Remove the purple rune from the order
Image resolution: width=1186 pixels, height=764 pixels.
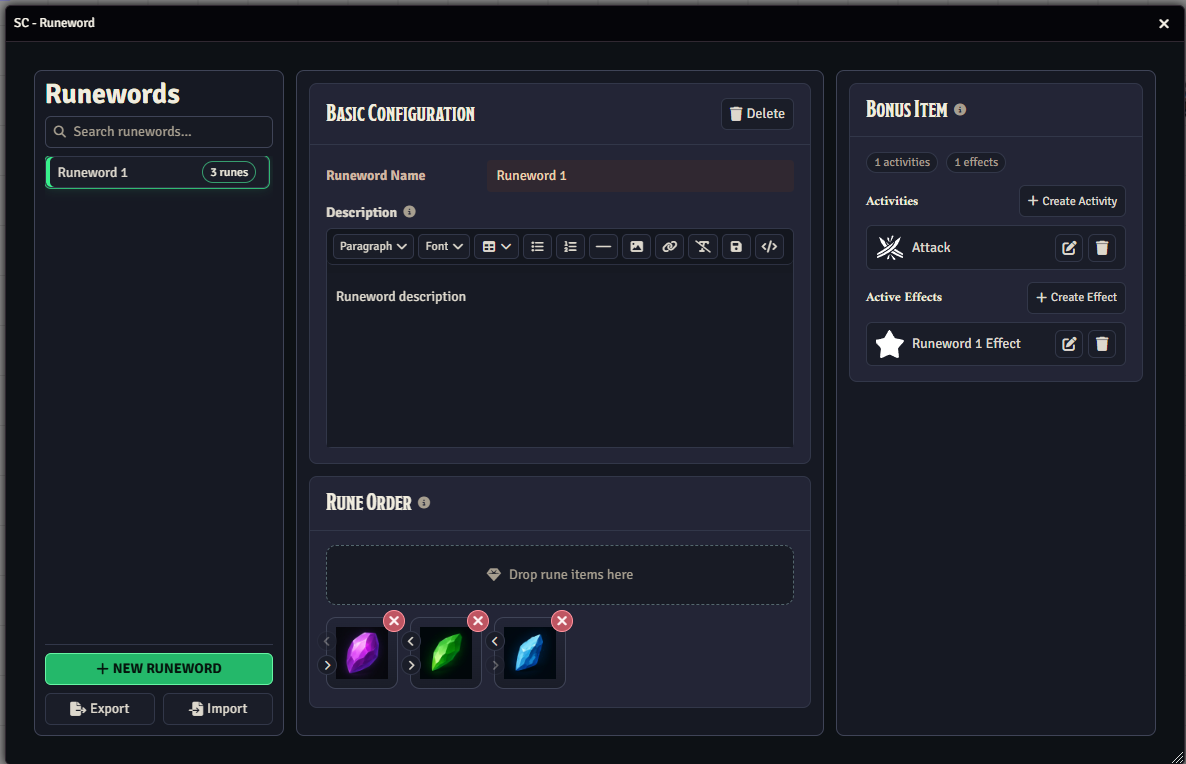(x=394, y=621)
